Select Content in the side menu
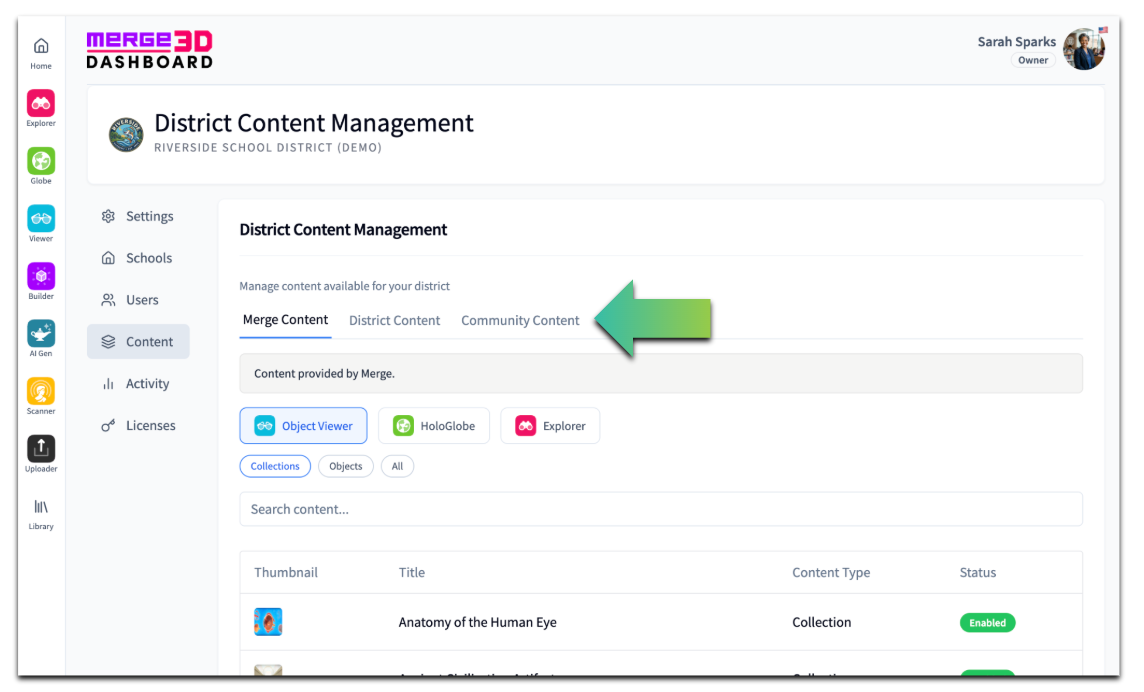Viewport: 1144px width, 692px height. (x=138, y=342)
